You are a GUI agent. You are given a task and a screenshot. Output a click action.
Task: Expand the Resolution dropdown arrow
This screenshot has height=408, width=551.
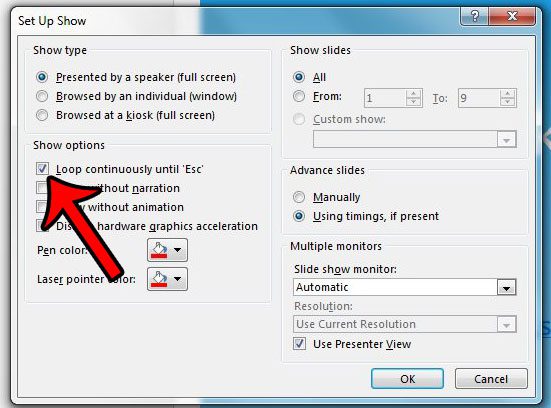tap(506, 324)
